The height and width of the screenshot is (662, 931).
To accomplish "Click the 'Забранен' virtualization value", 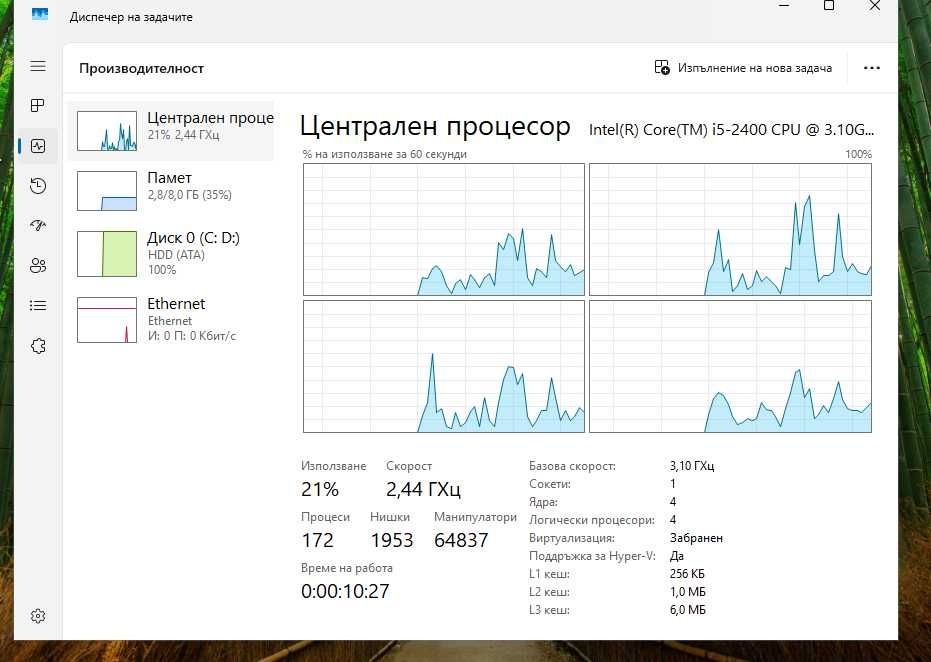I will 696,538.
